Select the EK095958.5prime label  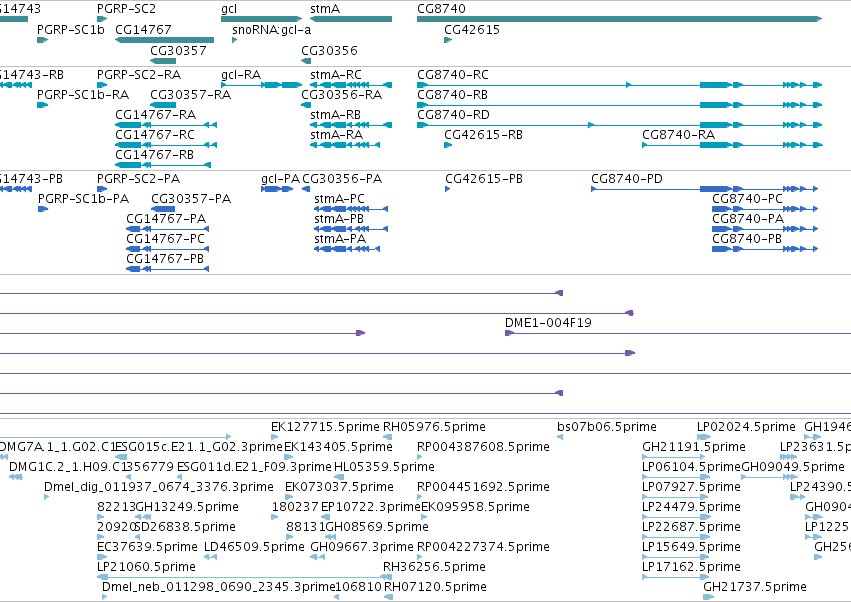click(475, 507)
